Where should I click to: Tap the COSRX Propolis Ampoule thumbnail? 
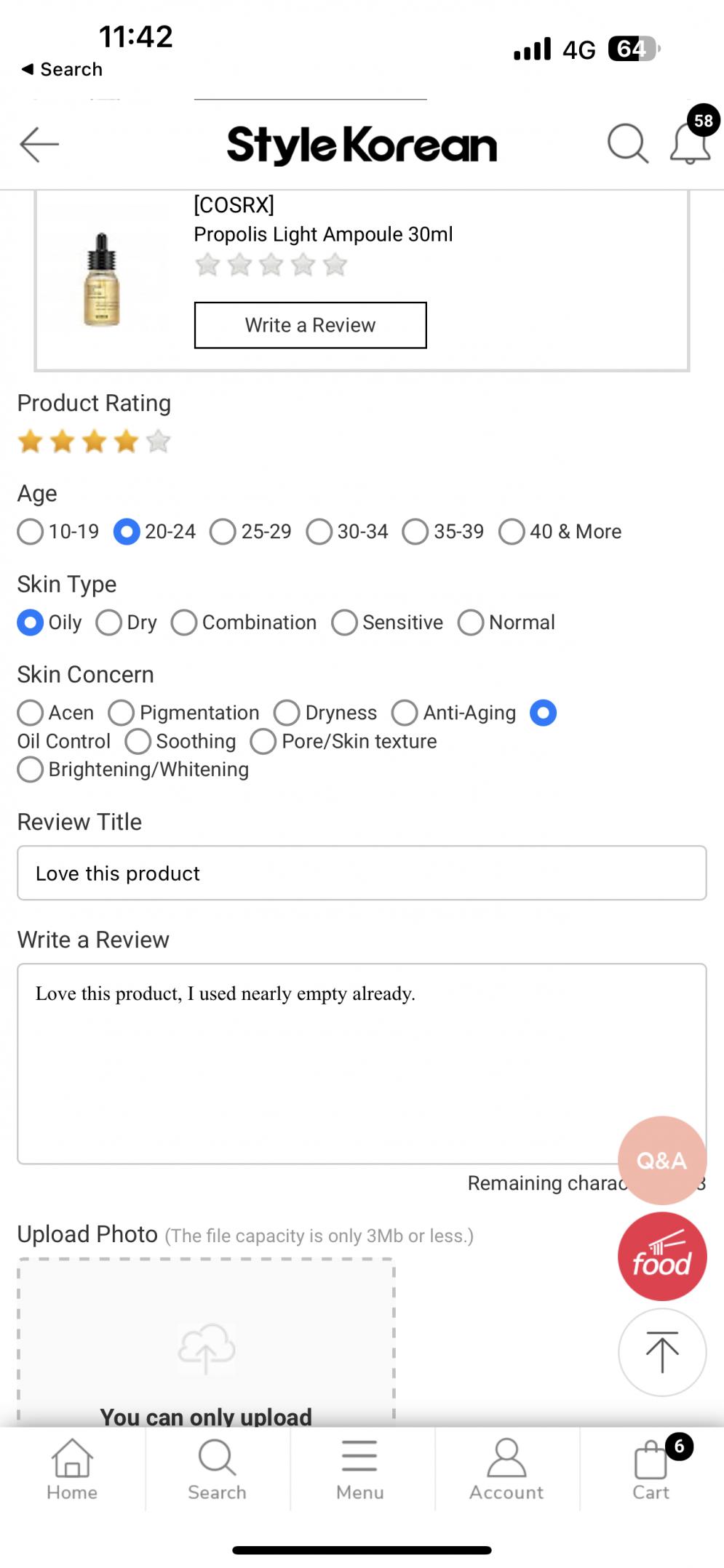(x=102, y=279)
